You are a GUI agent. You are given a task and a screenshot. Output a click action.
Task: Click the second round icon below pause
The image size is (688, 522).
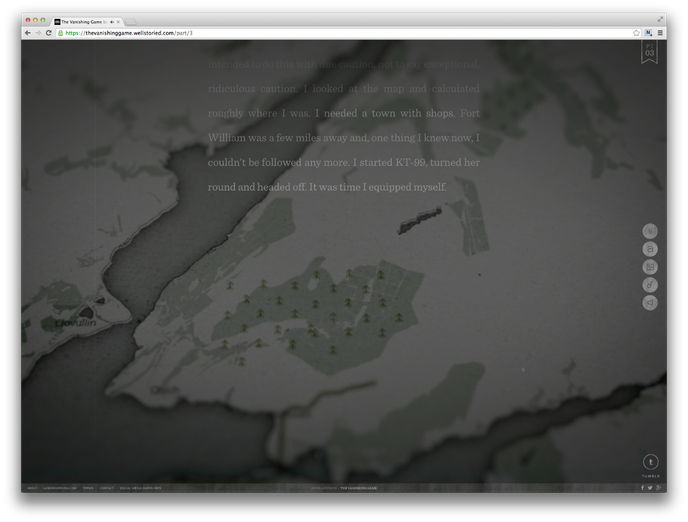coord(650,249)
